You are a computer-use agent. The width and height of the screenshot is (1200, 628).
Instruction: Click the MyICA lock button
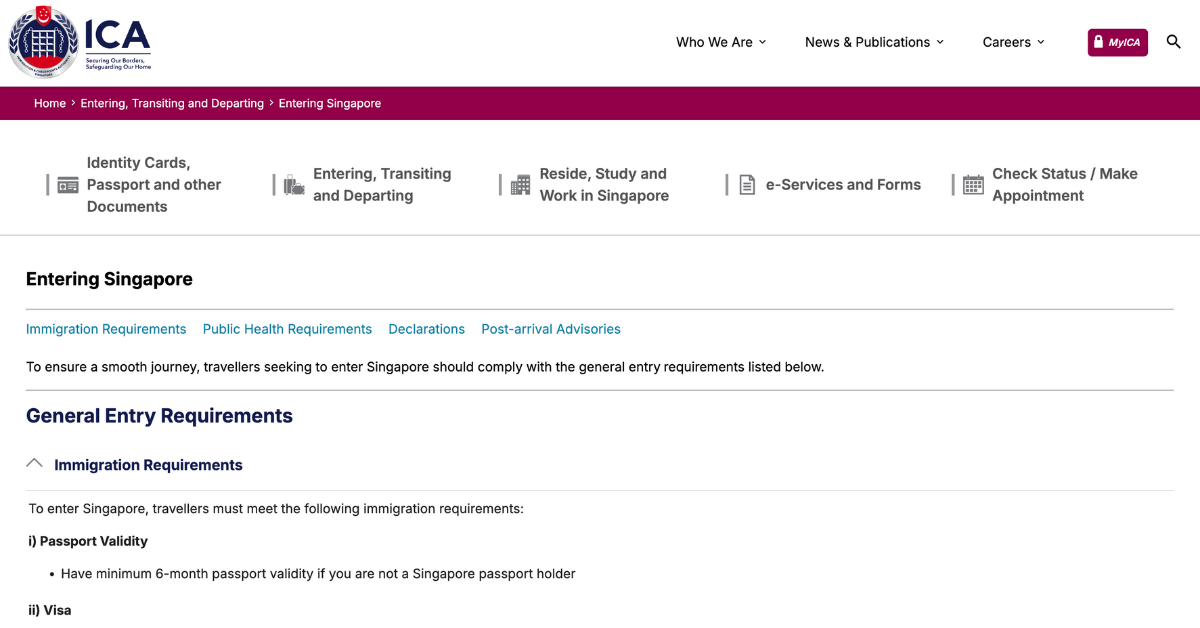[1117, 42]
